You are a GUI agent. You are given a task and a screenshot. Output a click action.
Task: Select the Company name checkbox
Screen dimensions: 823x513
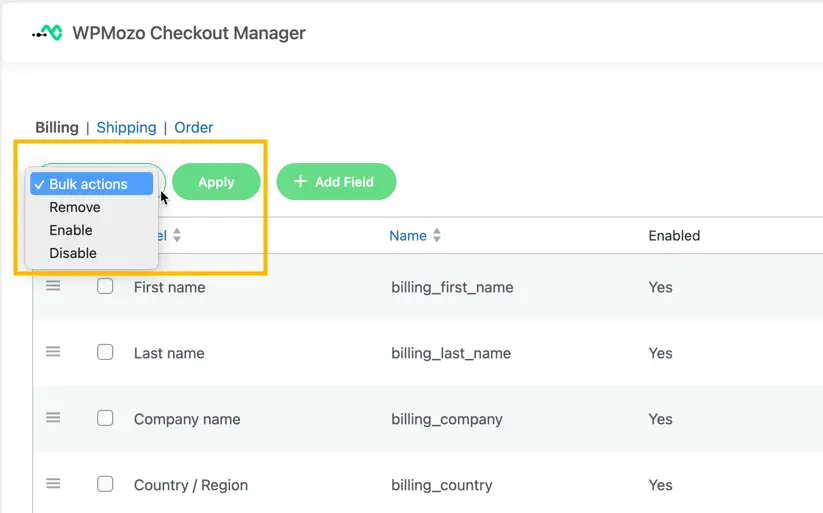105,418
